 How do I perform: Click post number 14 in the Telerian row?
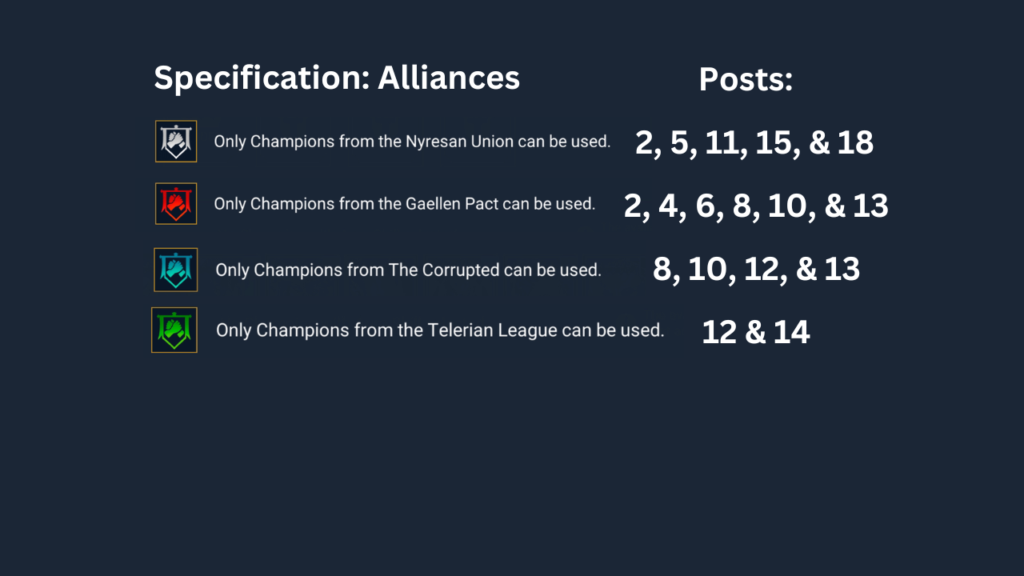pyautogui.click(x=790, y=332)
